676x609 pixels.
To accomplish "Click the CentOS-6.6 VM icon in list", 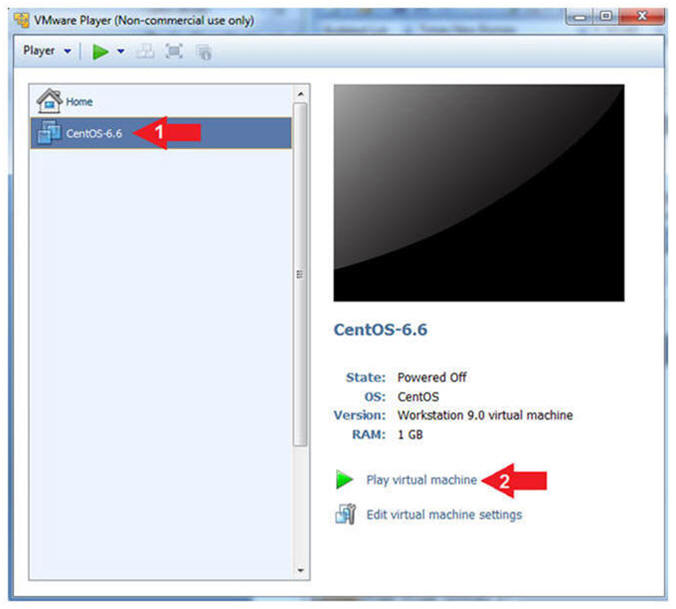I will 49,132.
